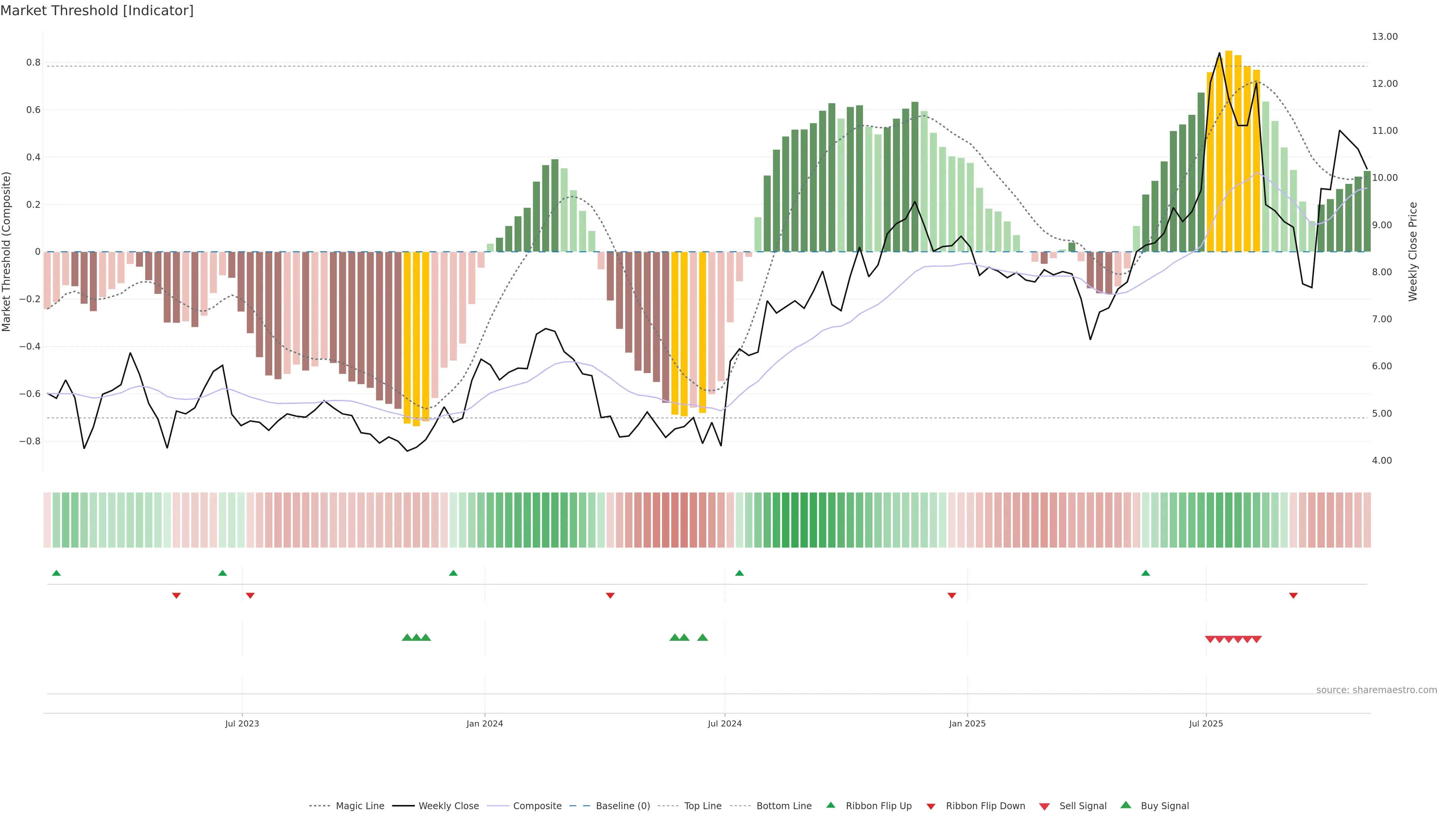Click the Ribbon Flip Up legend triangle
Image resolution: width=1456 pixels, height=819 pixels.
click(830, 805)
